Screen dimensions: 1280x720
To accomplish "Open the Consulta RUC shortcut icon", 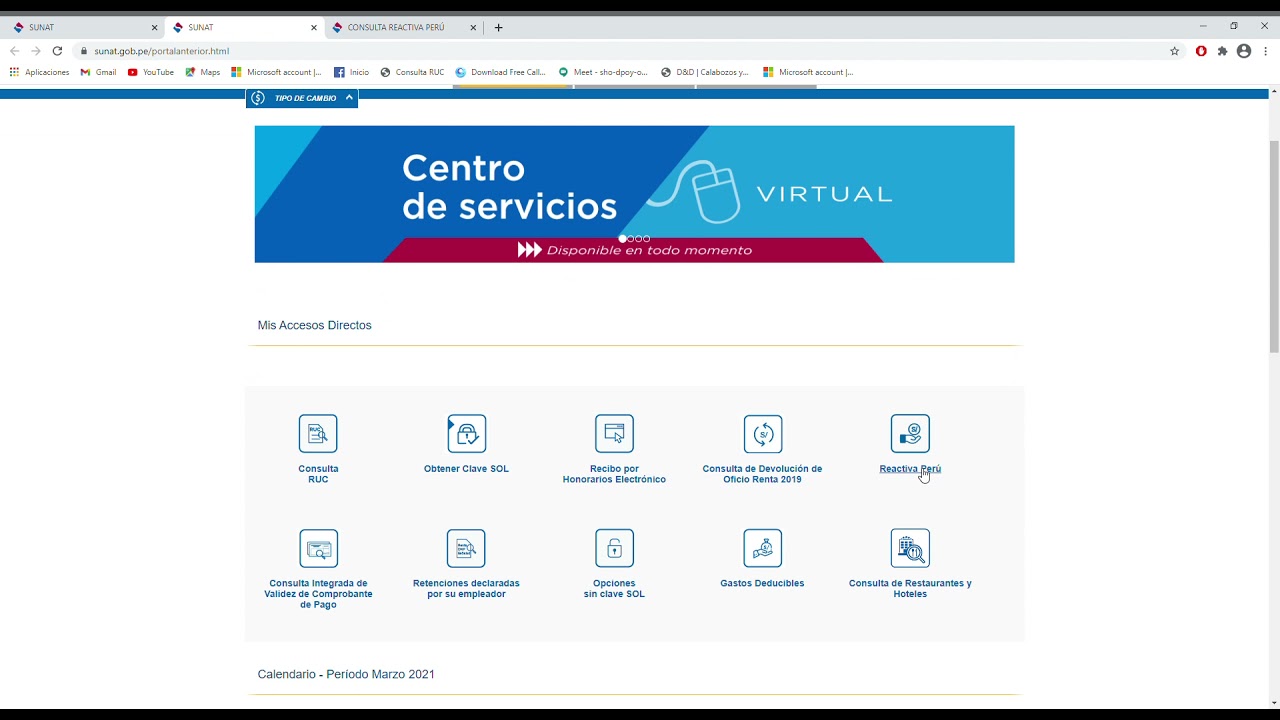I will click(318, 434).
